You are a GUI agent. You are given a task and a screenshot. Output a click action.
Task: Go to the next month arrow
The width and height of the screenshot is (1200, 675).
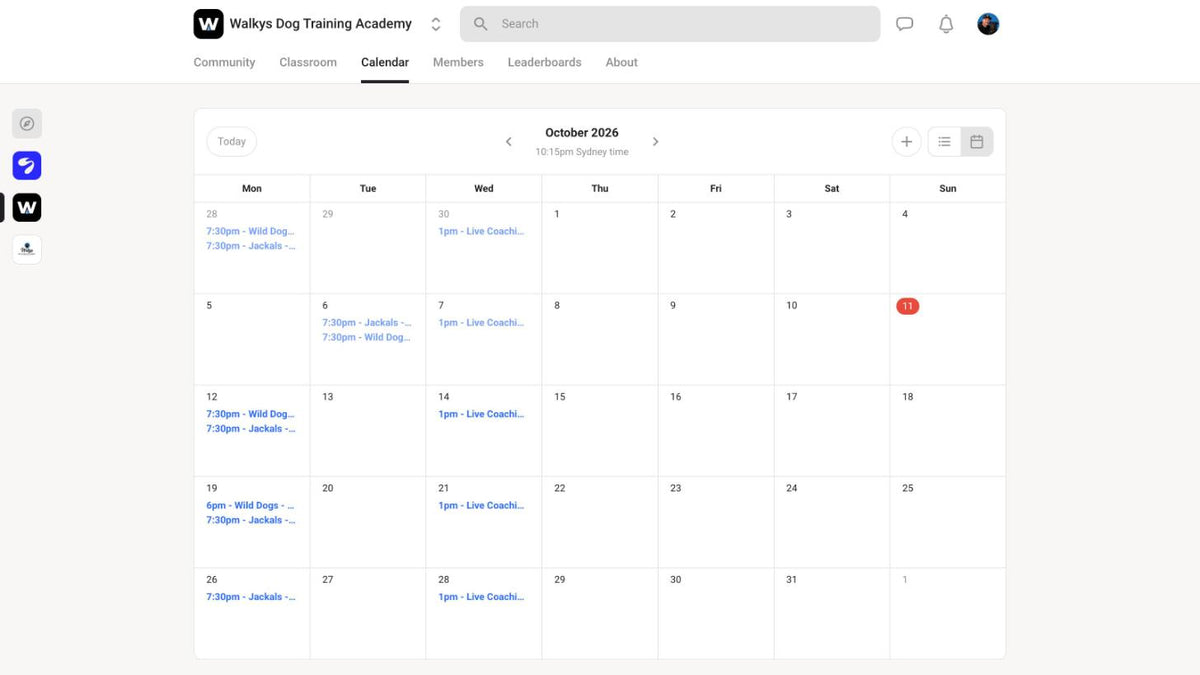click(x=656, y=142)
